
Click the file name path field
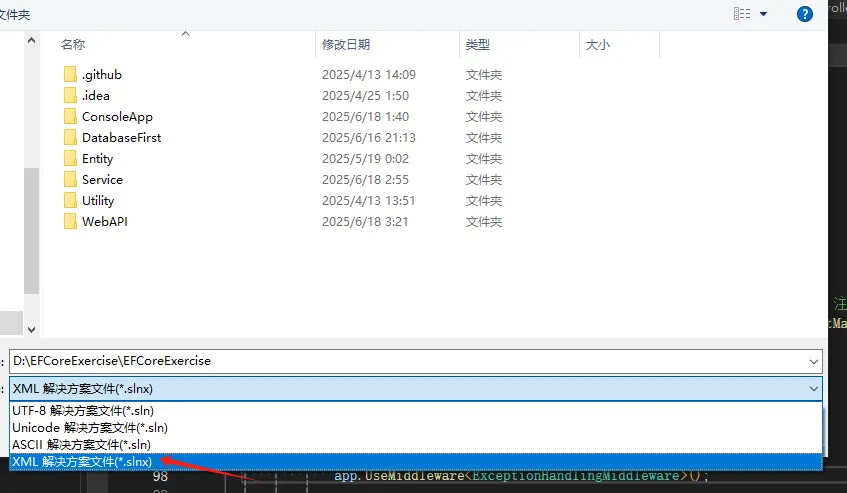coord(400,361)
